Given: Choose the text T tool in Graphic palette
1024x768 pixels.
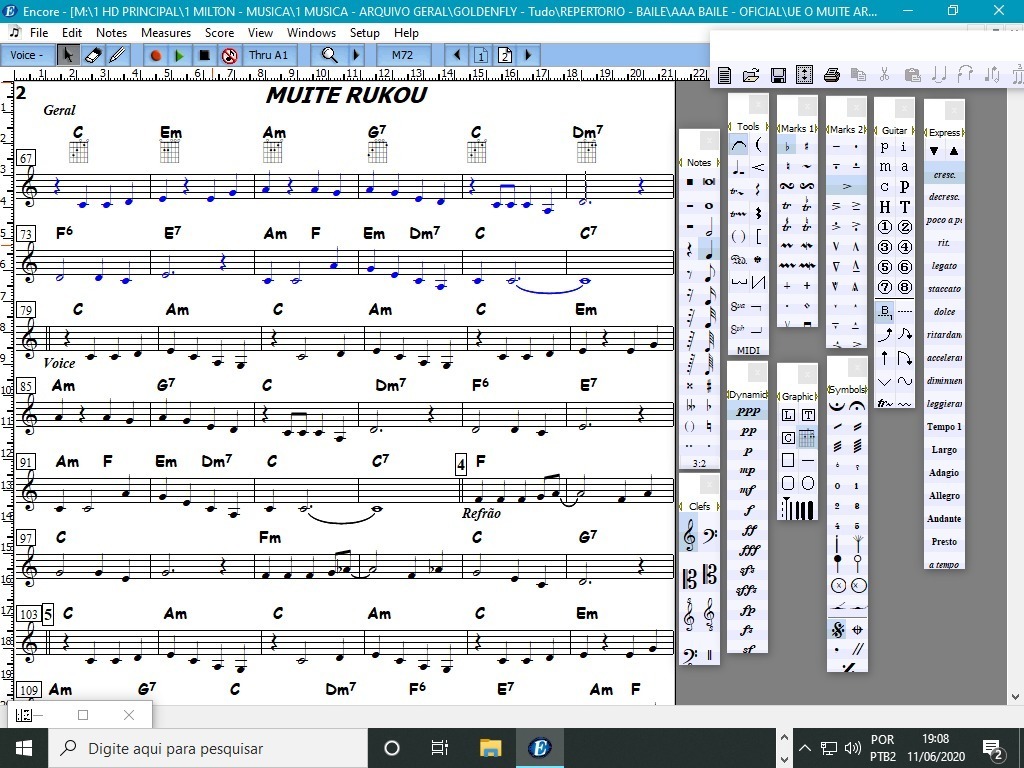Looking at the screenshot, I should [808, 415].
